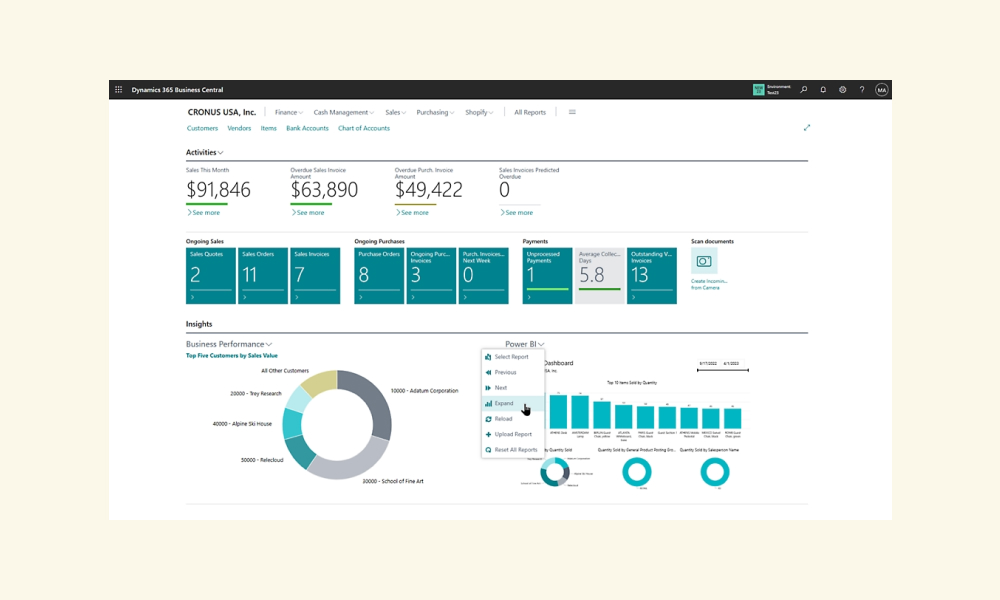The height and width of the screenshot is (600, 1000).
Task: Click the help question mark icon
Action: (862, 90)
